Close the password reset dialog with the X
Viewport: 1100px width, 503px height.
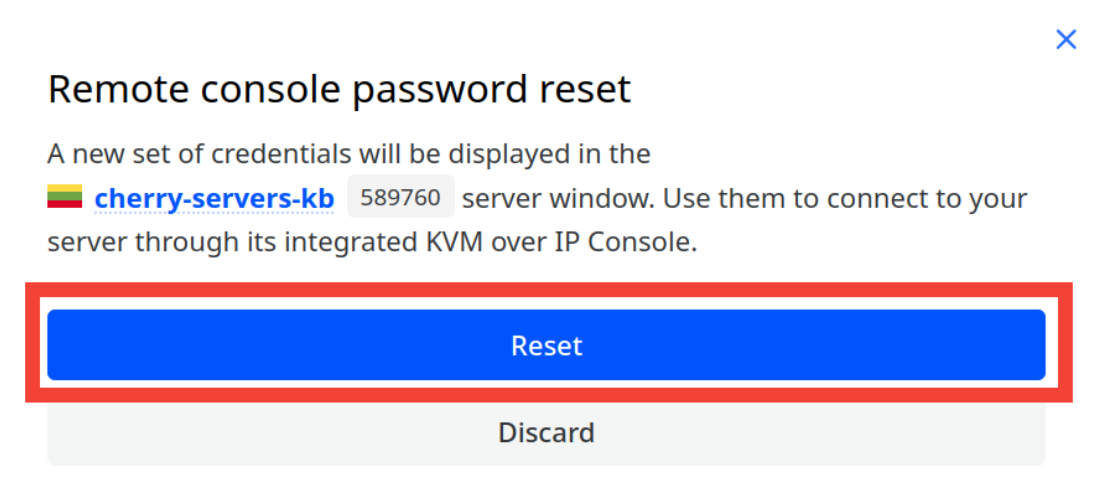(1066, 40)
